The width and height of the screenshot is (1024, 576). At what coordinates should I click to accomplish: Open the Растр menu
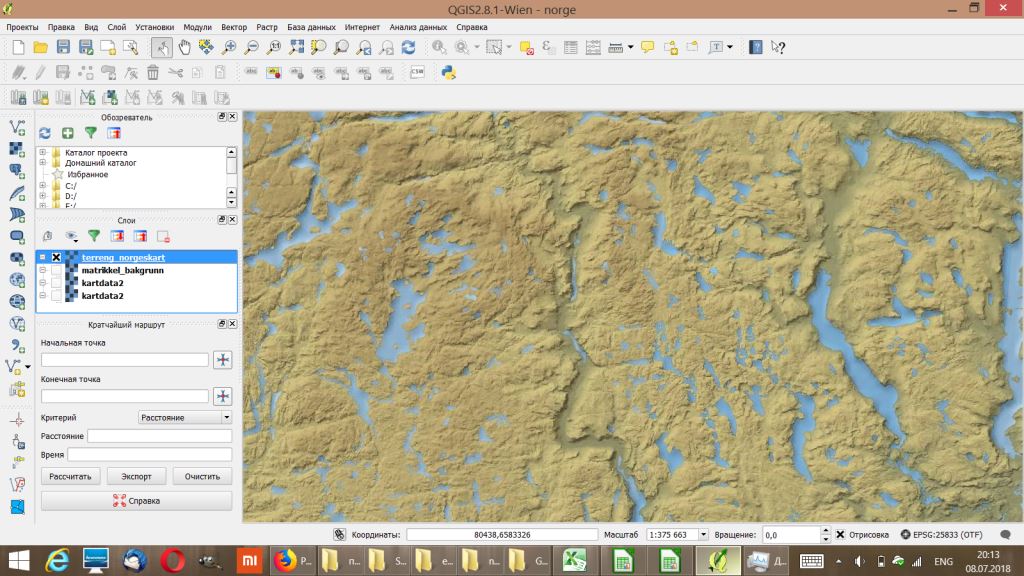[266, 27]
